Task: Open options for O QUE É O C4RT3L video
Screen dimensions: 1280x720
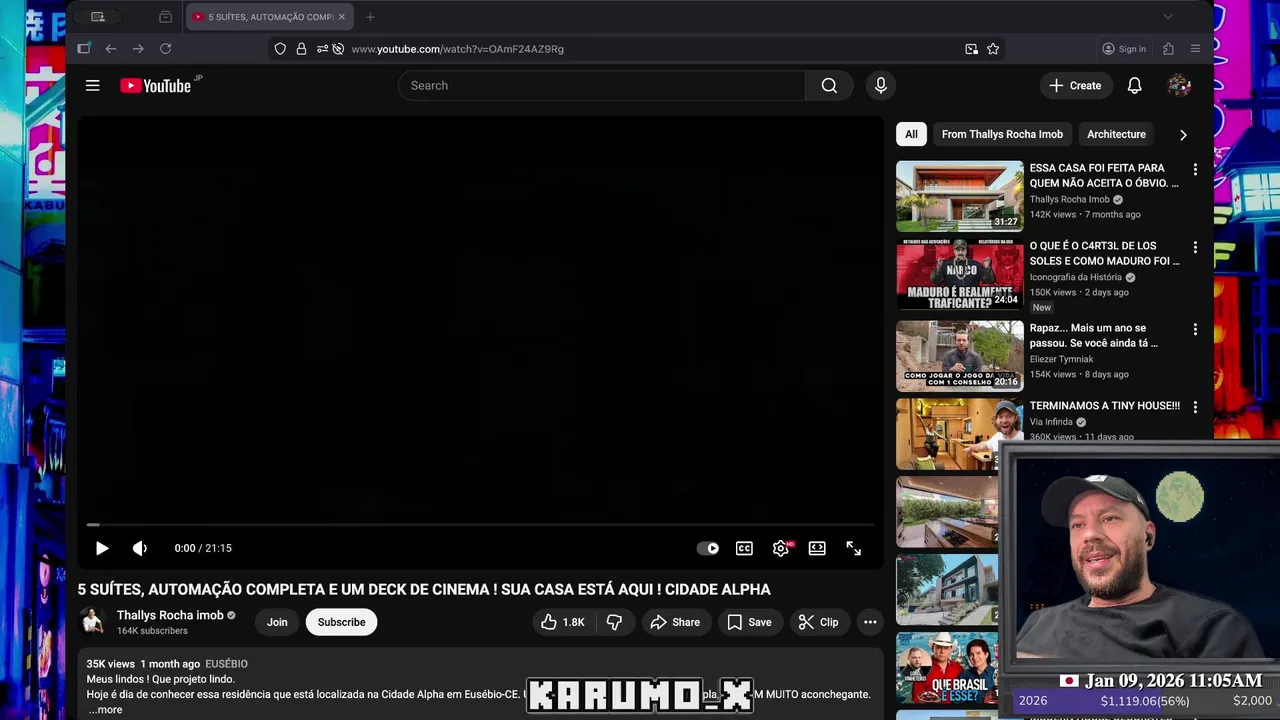Action: coord(1195,247)
